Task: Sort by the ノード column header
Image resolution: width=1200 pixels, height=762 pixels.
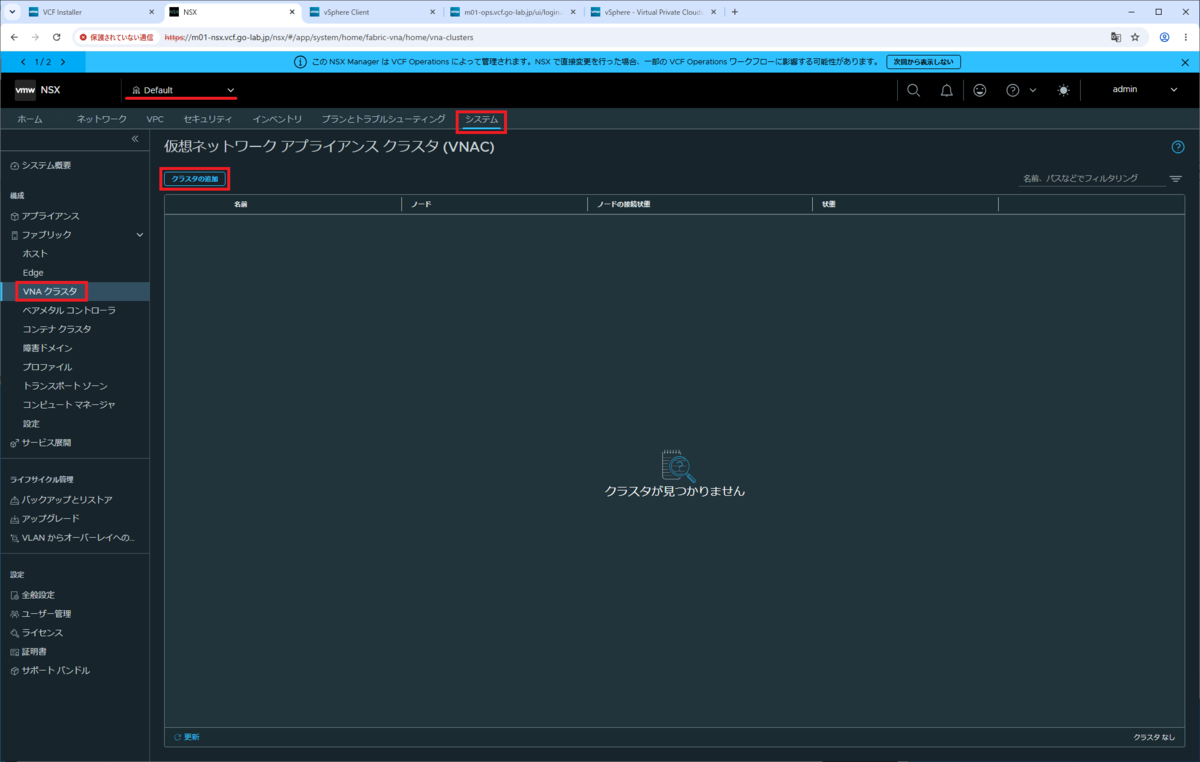Action: [421, 204]
